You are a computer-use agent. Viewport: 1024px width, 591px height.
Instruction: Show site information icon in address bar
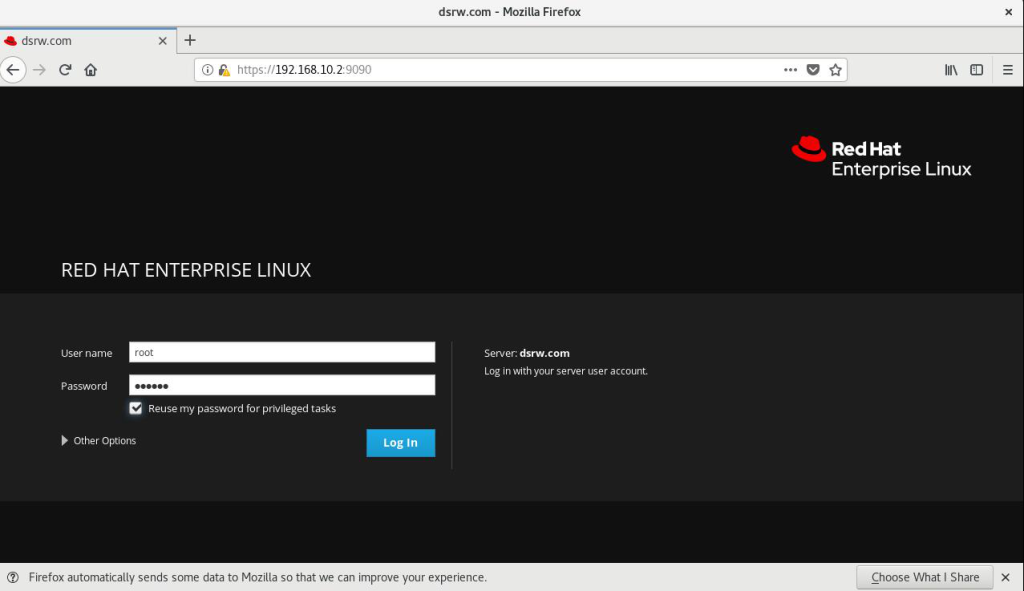[207, 70]
